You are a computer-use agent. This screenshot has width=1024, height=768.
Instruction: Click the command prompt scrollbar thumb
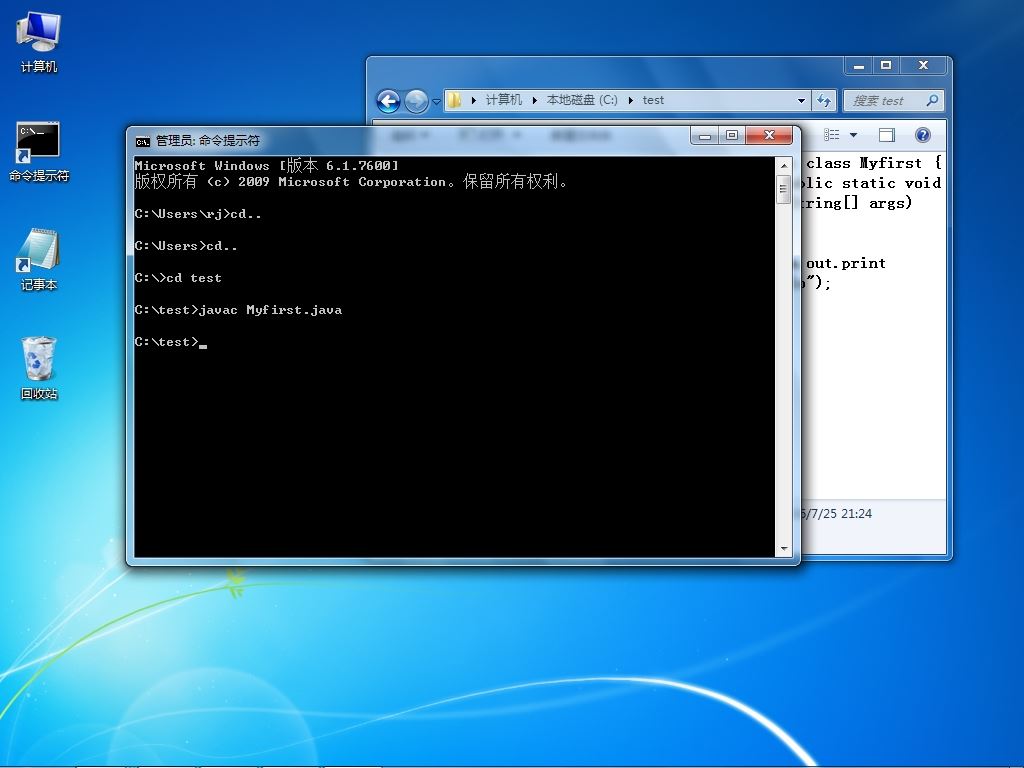point(784,189)
